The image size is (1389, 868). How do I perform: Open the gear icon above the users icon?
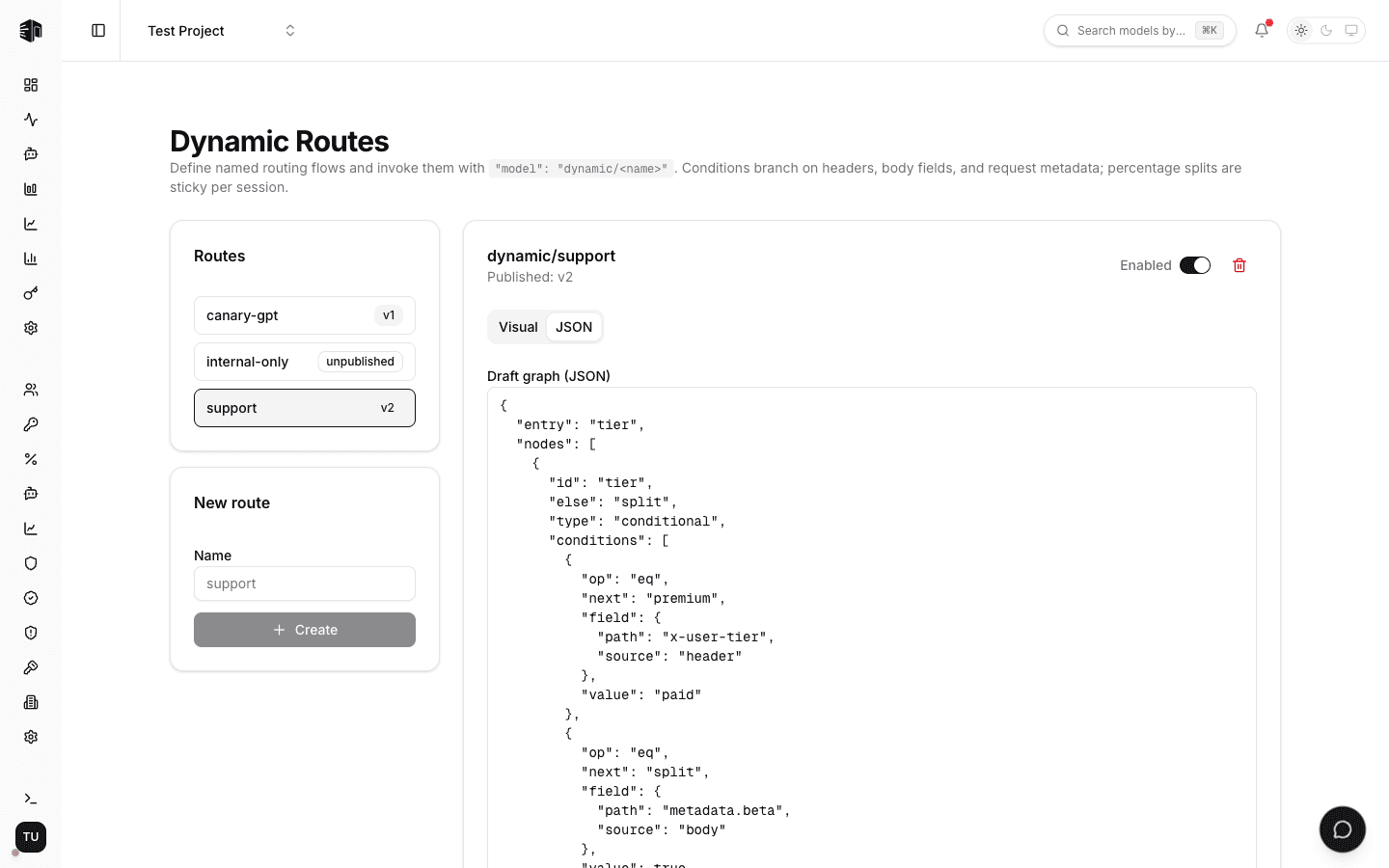31,328
